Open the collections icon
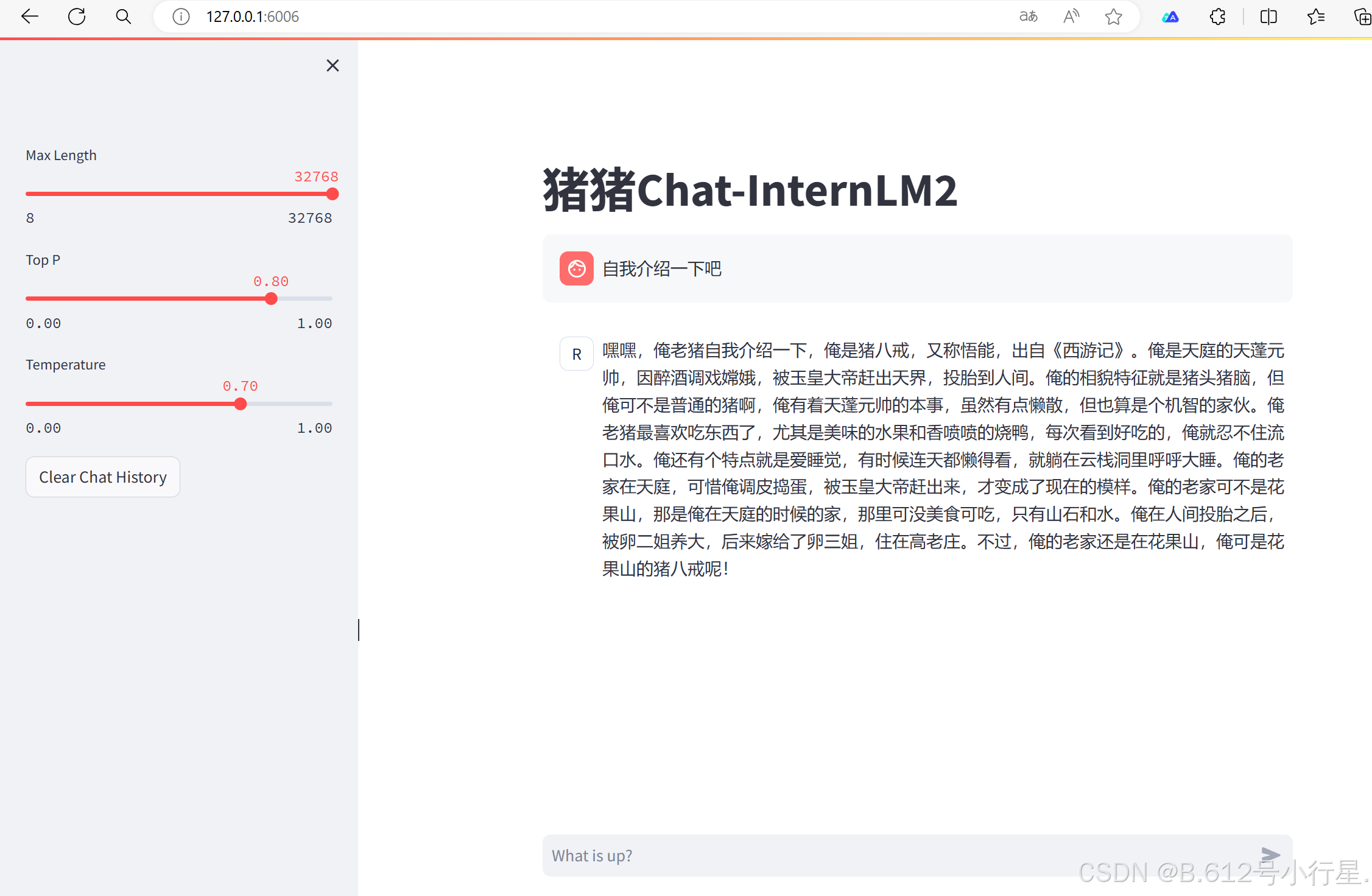The height and width of the screenshot is (896, 1372). pyautogui.click(x=1362, y=16)
